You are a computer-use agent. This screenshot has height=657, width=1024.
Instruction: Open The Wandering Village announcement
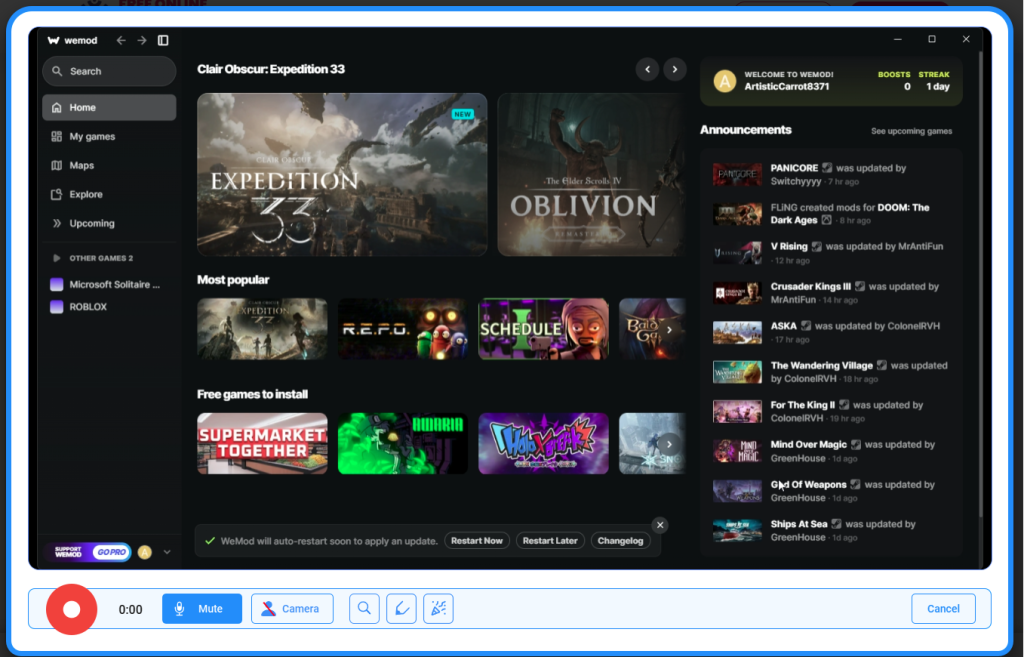[x=831, y=372]
